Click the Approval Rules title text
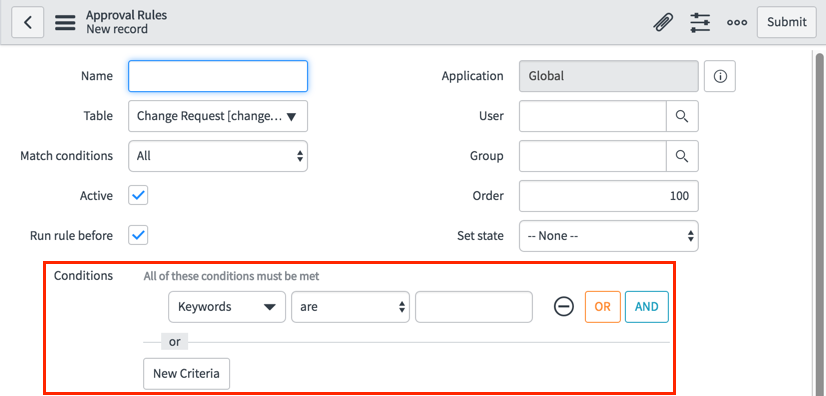 coord(126,15)
